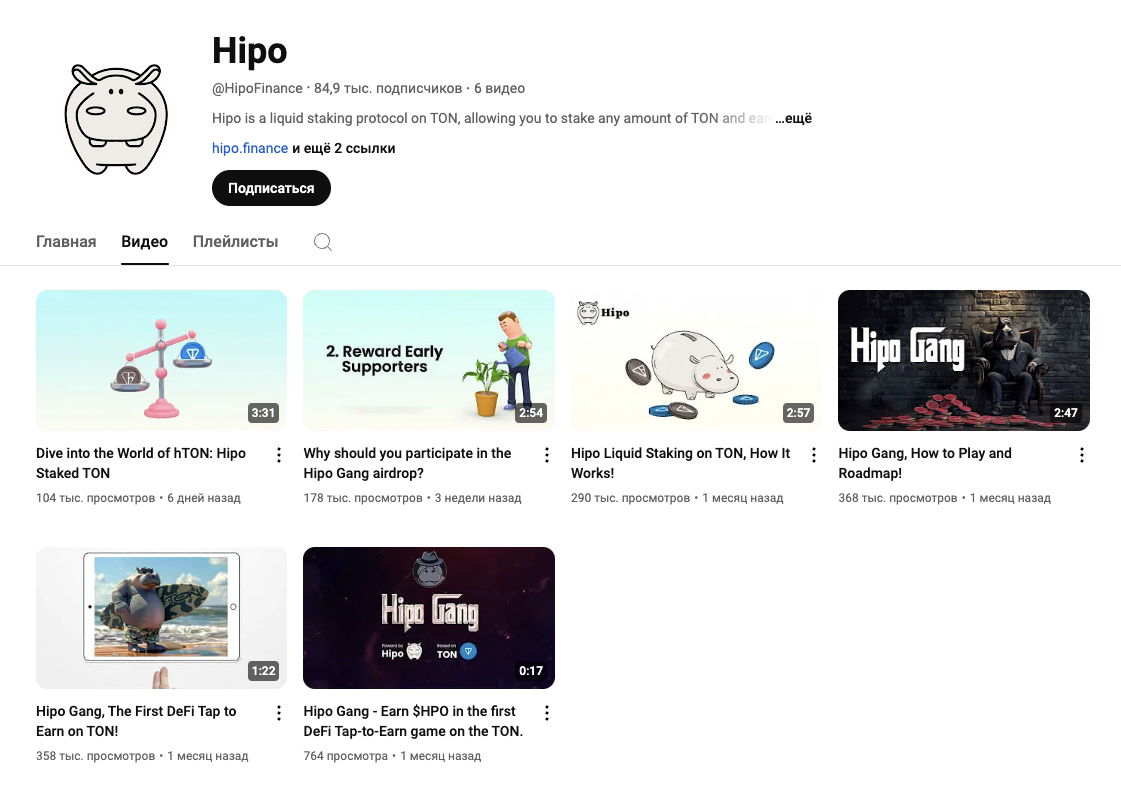Open the scales thumbnail video (3:31)

[162, 360]
